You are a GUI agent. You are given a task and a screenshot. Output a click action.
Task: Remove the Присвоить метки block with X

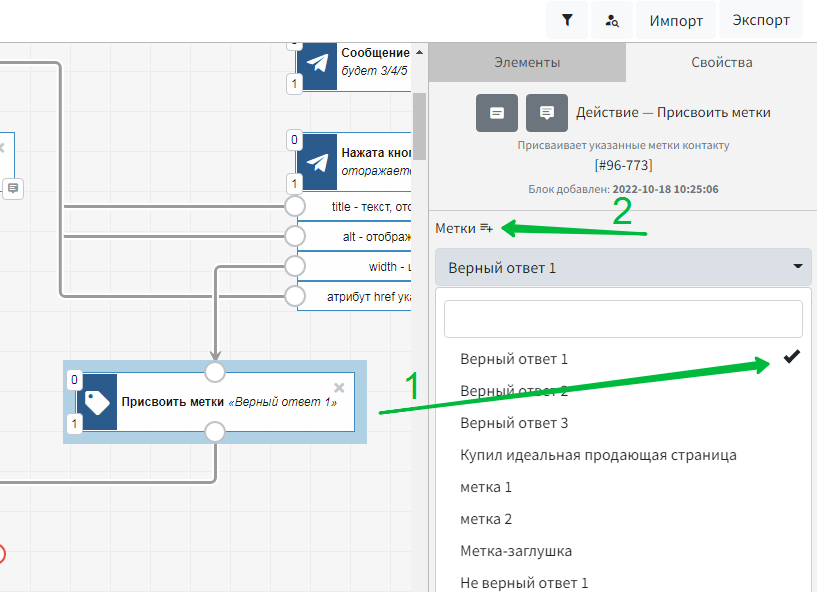(339, 387)
